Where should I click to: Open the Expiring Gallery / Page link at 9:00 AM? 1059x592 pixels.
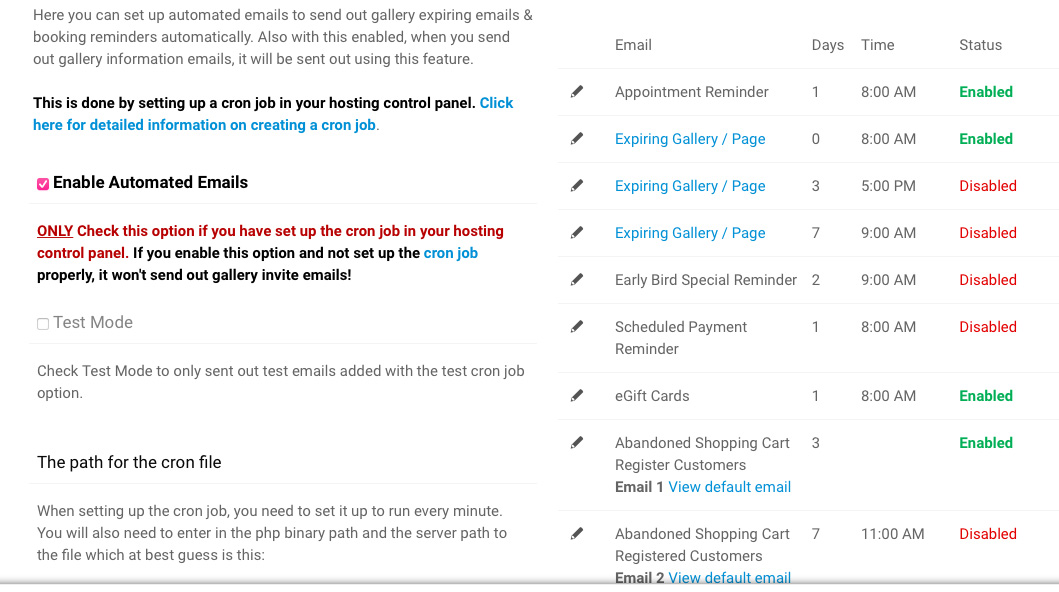click(690, 233)
